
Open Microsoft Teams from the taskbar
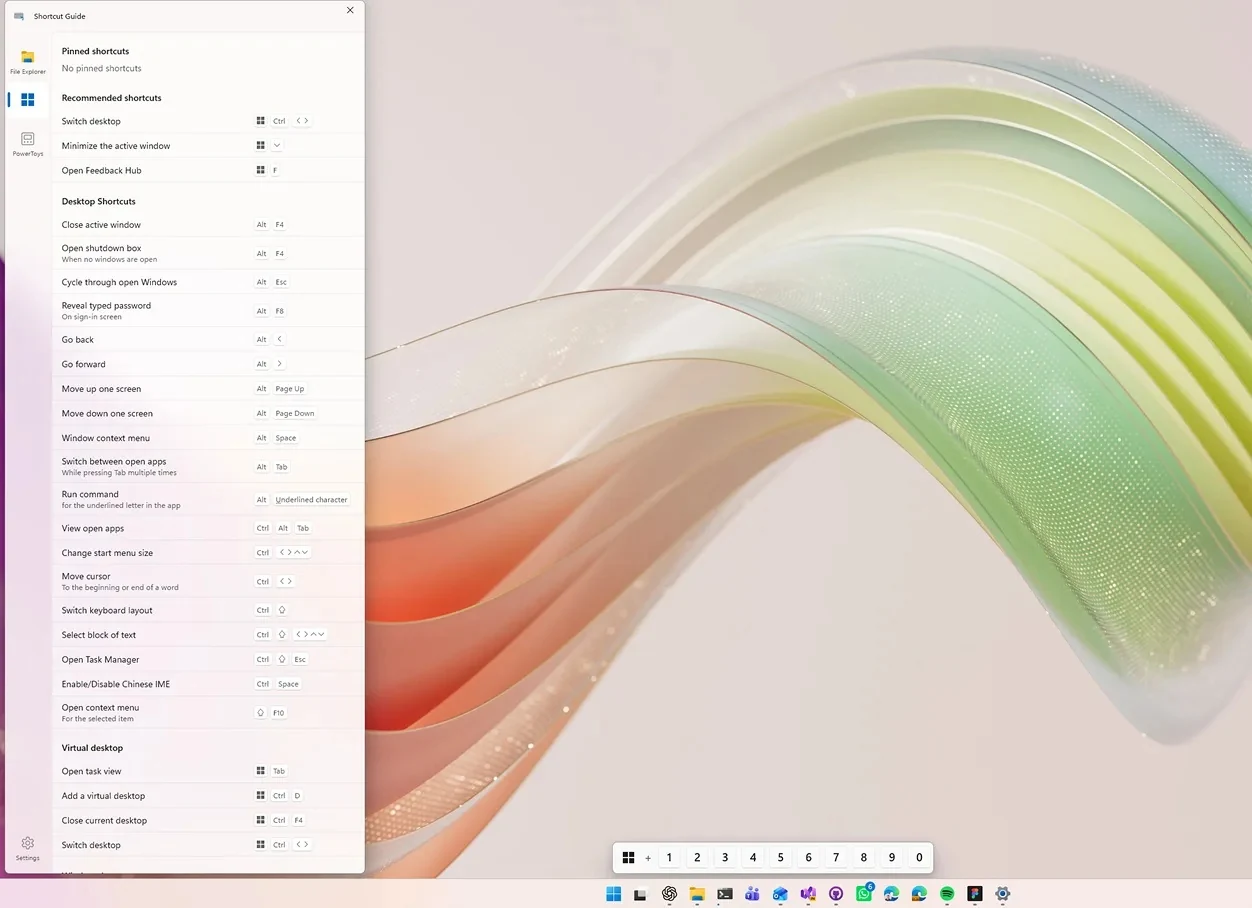(752, 894)
